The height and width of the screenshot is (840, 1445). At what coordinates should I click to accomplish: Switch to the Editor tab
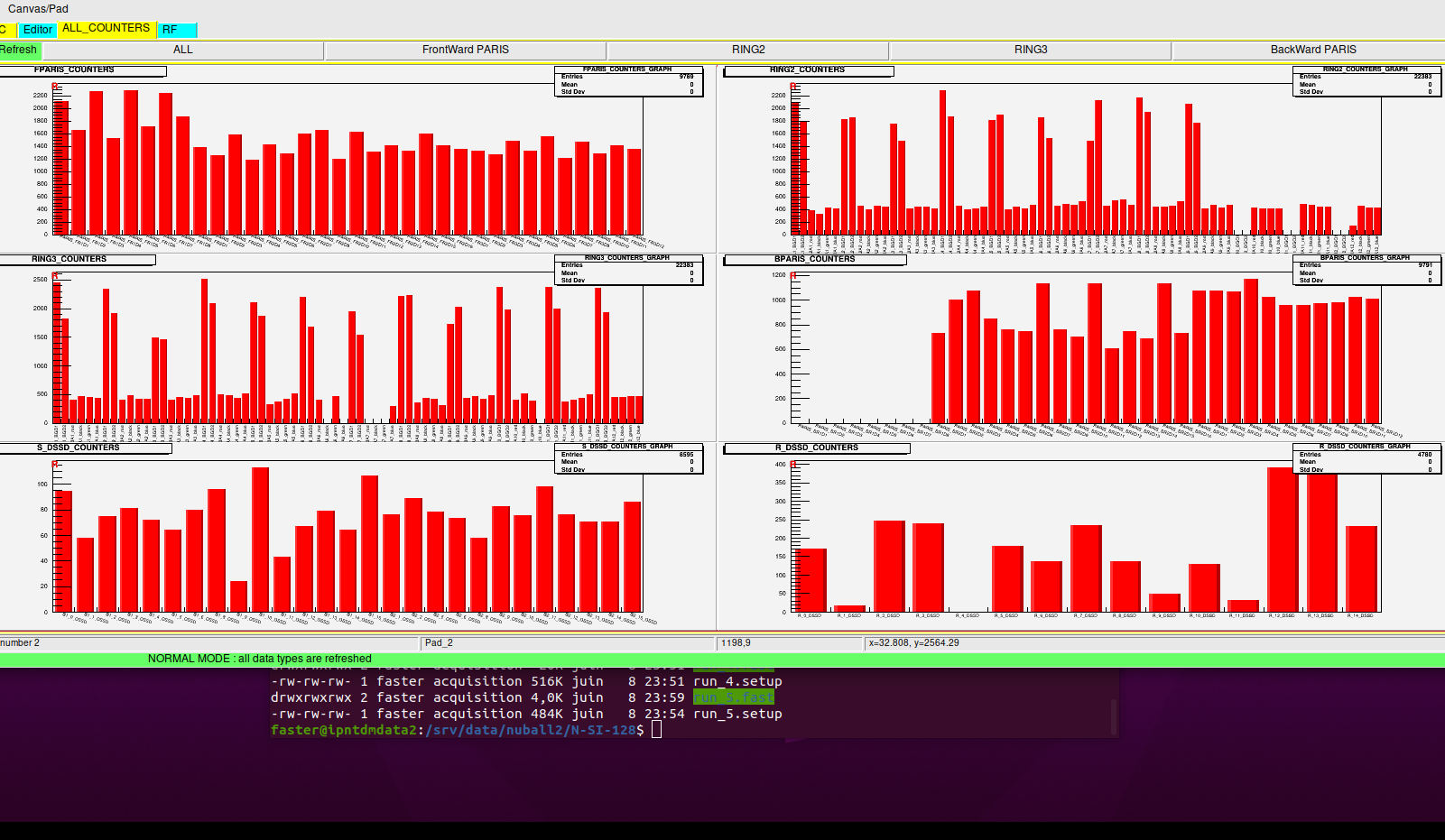pos(37,30)
